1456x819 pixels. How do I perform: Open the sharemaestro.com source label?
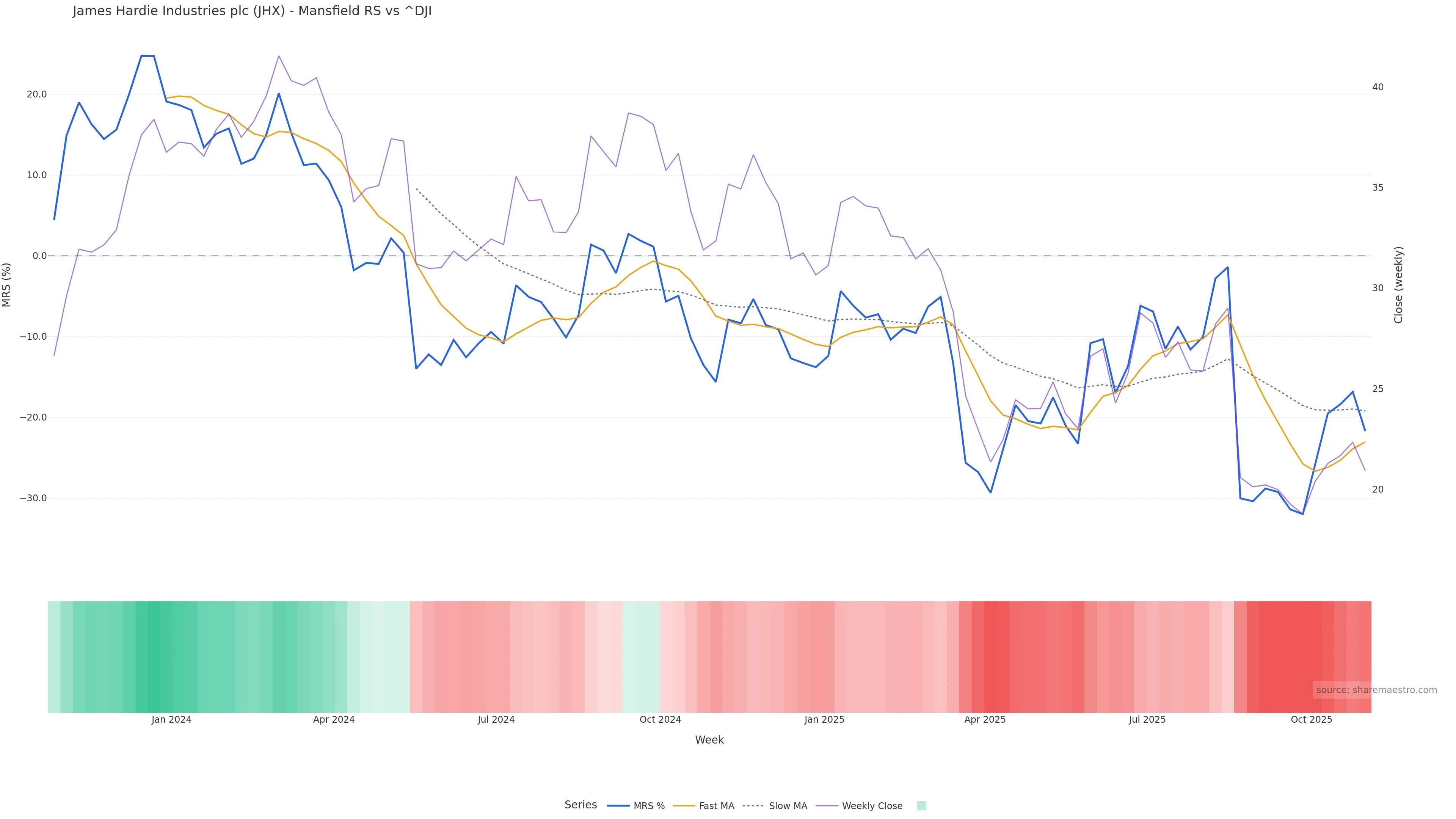point(1376,690)
